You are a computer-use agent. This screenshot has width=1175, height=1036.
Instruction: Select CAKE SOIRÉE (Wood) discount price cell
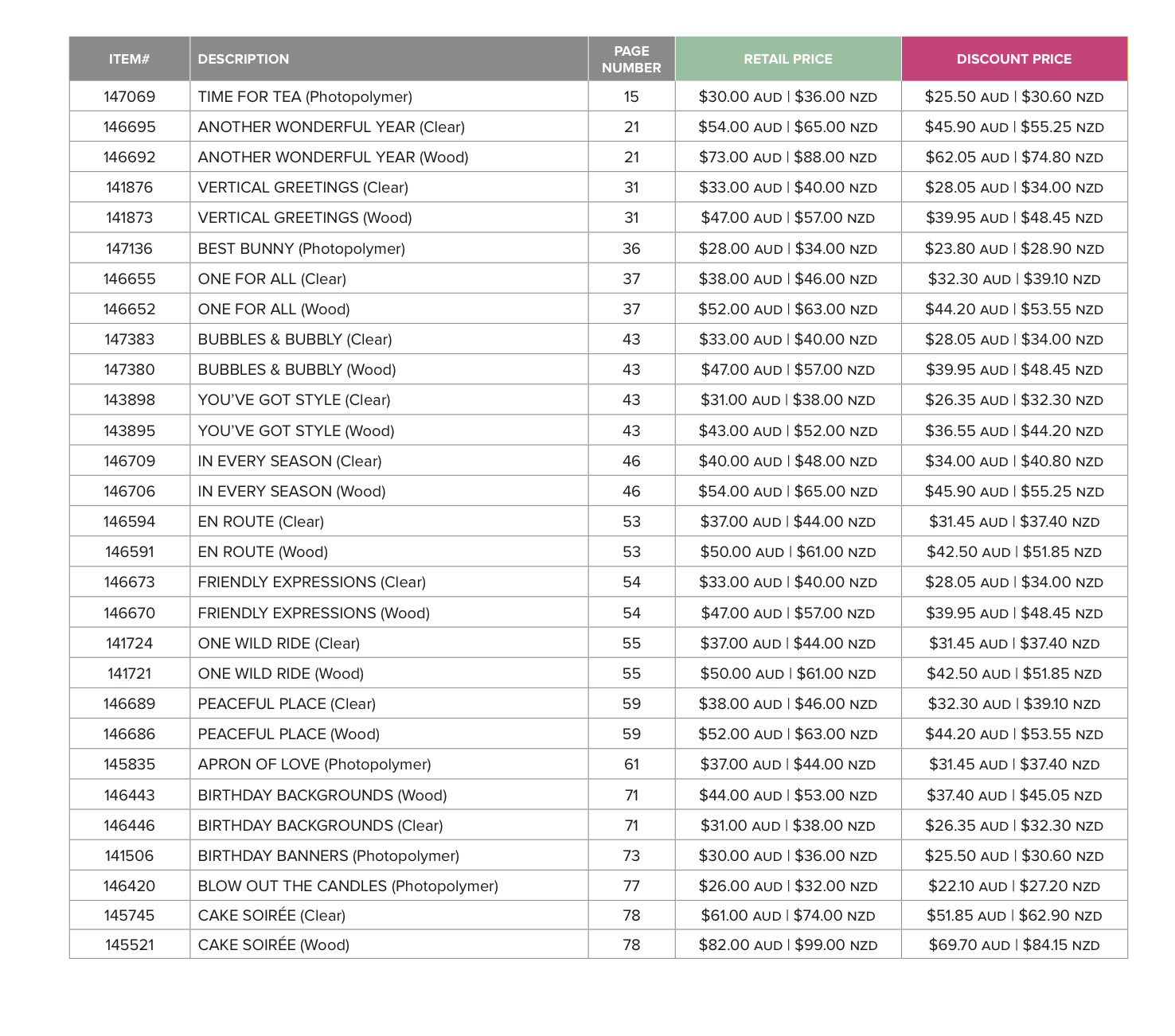[1014, 945]
